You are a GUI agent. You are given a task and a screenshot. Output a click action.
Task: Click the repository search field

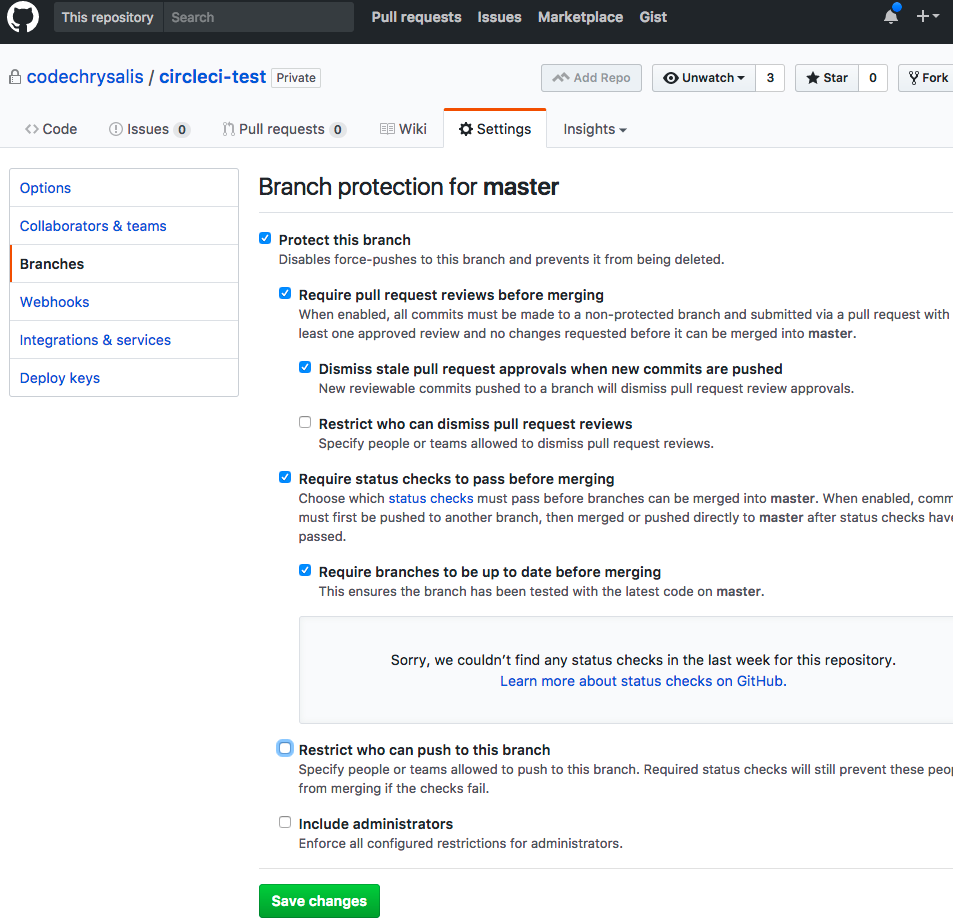click(x=258, y=17)
